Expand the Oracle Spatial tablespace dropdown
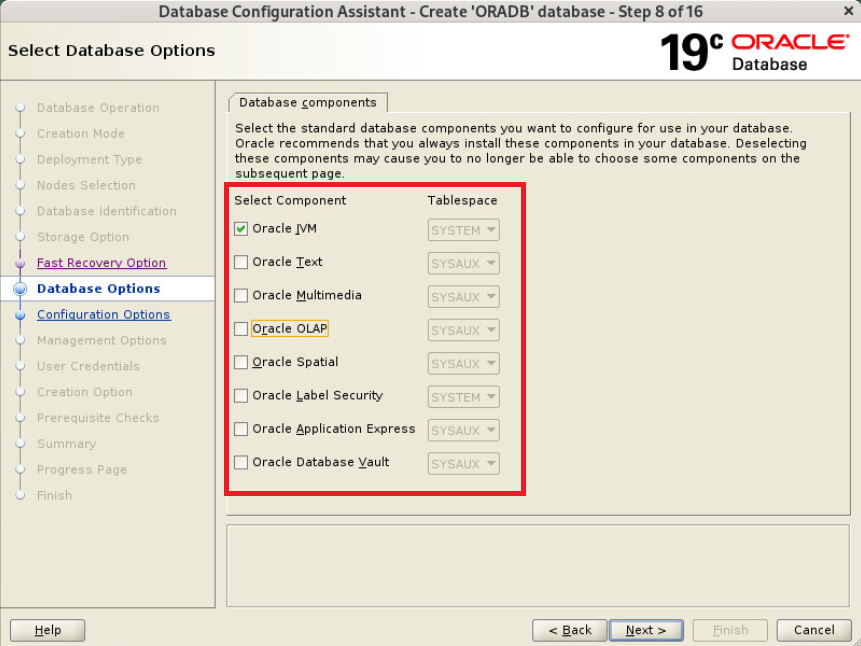This screenshot has height=646, width=861. [463, 364]
